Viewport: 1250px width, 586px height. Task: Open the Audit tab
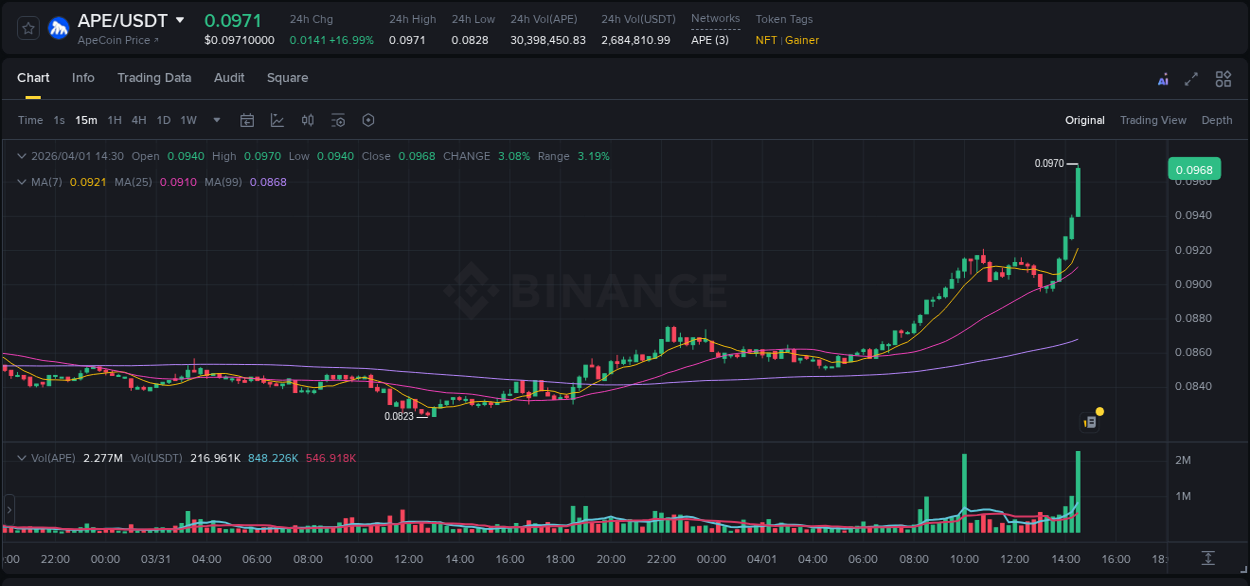pyautogui.click(x=229, y=78)
